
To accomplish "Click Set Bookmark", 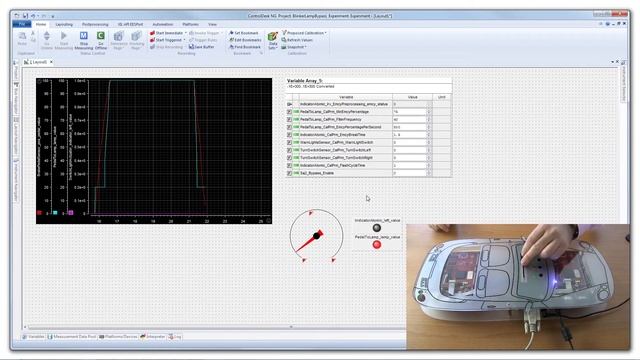I will 244,33.
